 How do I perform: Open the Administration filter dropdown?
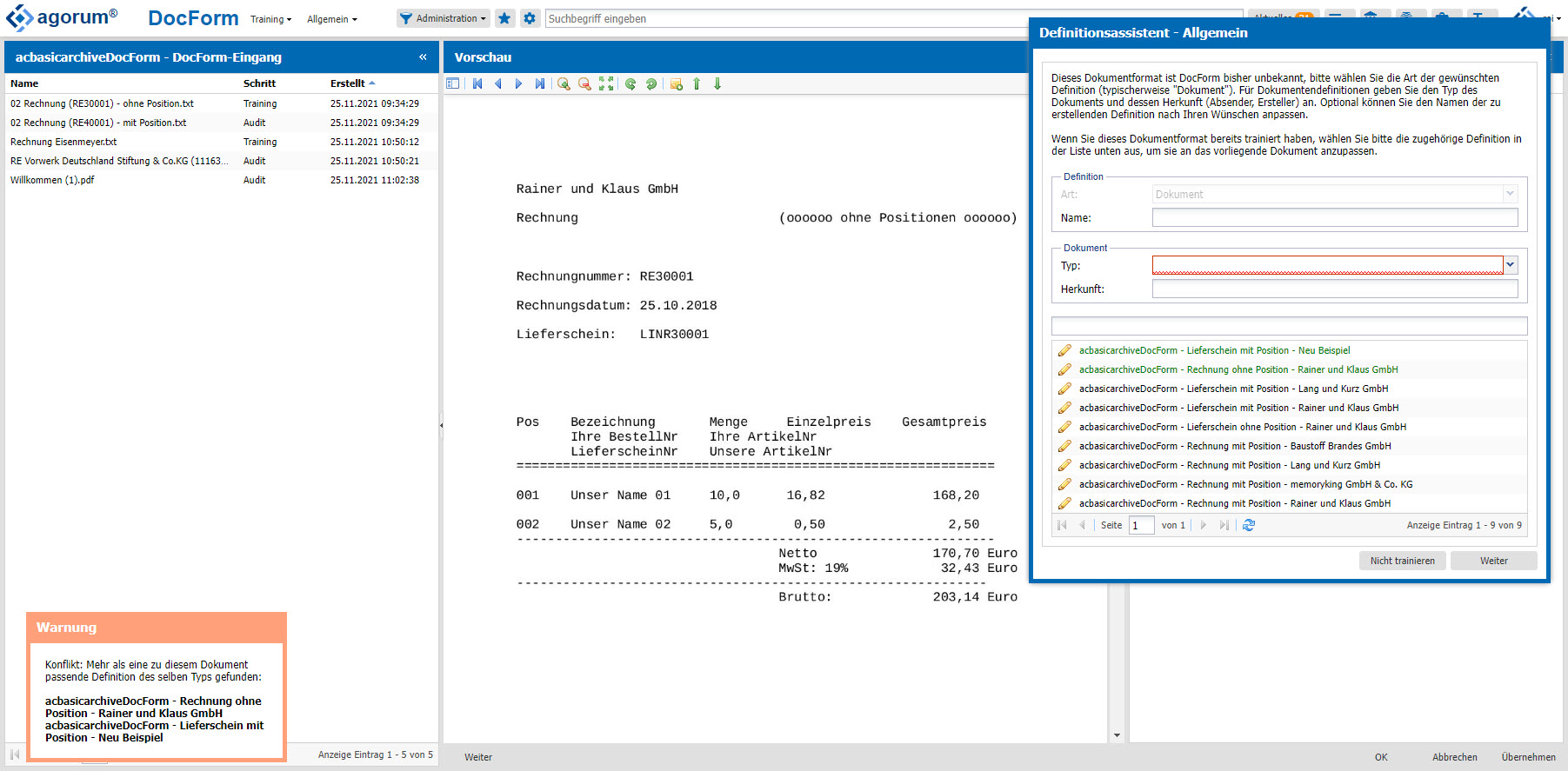[444, 18]
